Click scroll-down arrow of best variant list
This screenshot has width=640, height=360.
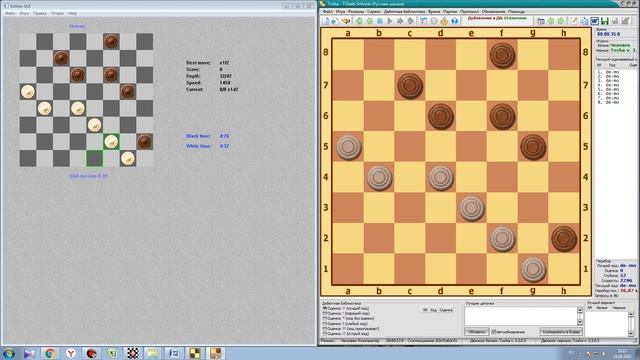tap(631, 333)
